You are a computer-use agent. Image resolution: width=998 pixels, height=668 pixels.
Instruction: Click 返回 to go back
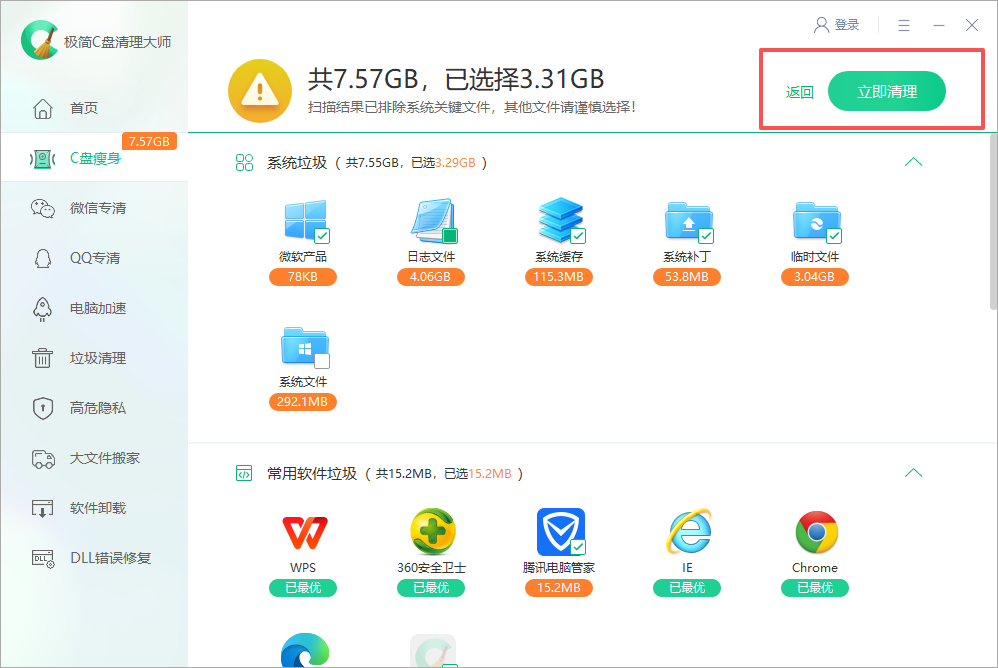pyautogui.click(x=797, y=90)
